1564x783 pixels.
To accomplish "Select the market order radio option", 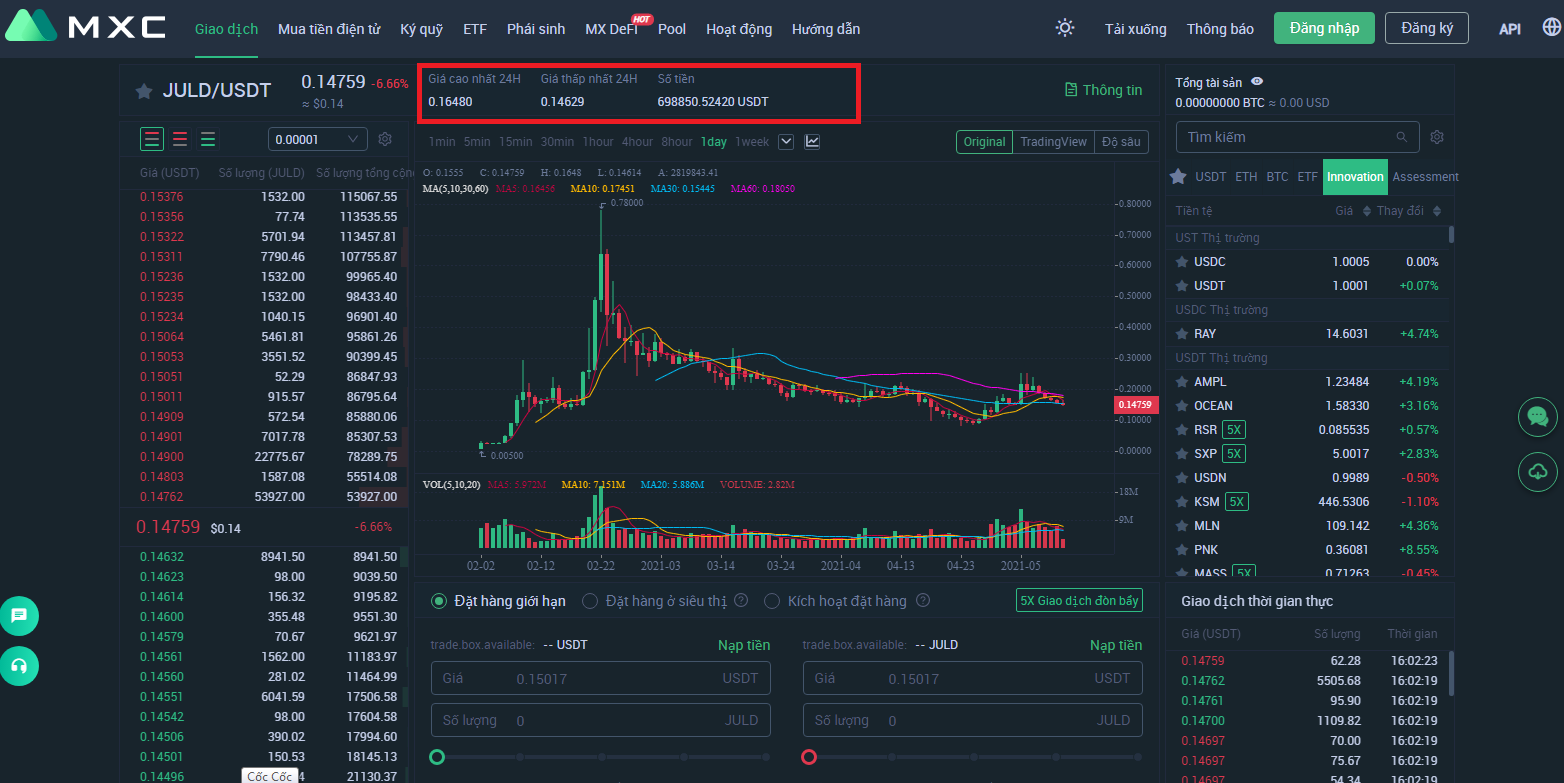I will (x=590, y=601).
